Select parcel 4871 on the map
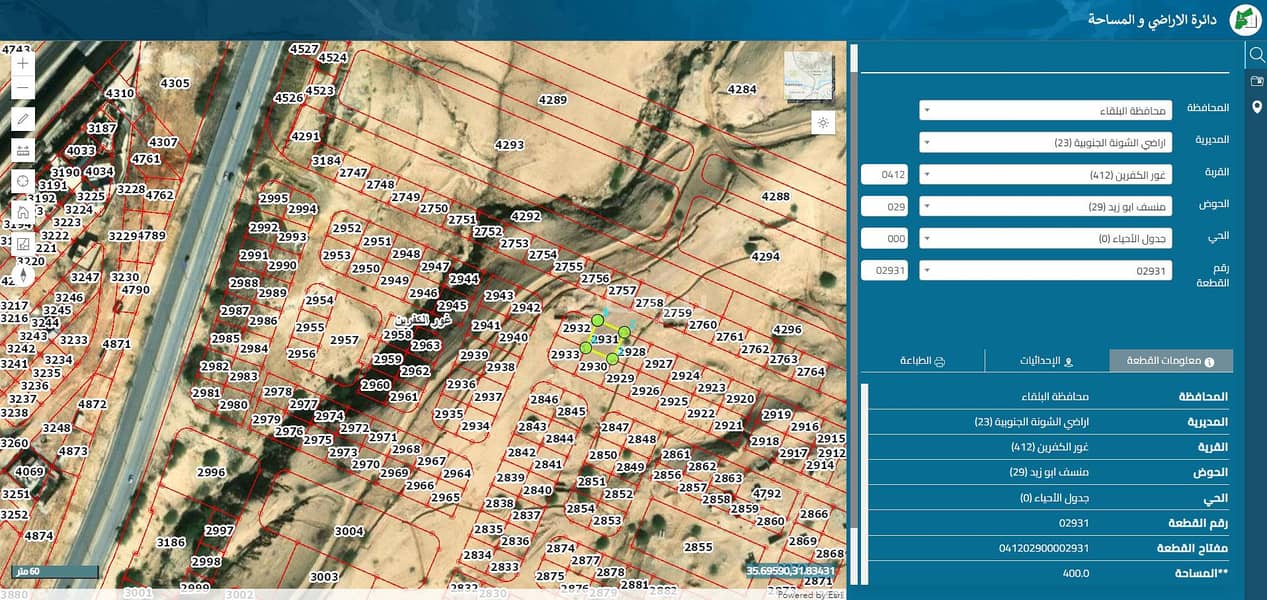Viewport: 1267px width, 600px height. pos(117,344)
